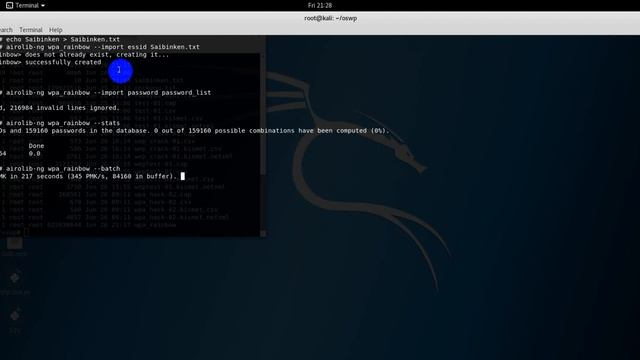Screen dimensions: 640x360
Task: Click the '159160 passwords in the database' line
Action: (194, 131)
